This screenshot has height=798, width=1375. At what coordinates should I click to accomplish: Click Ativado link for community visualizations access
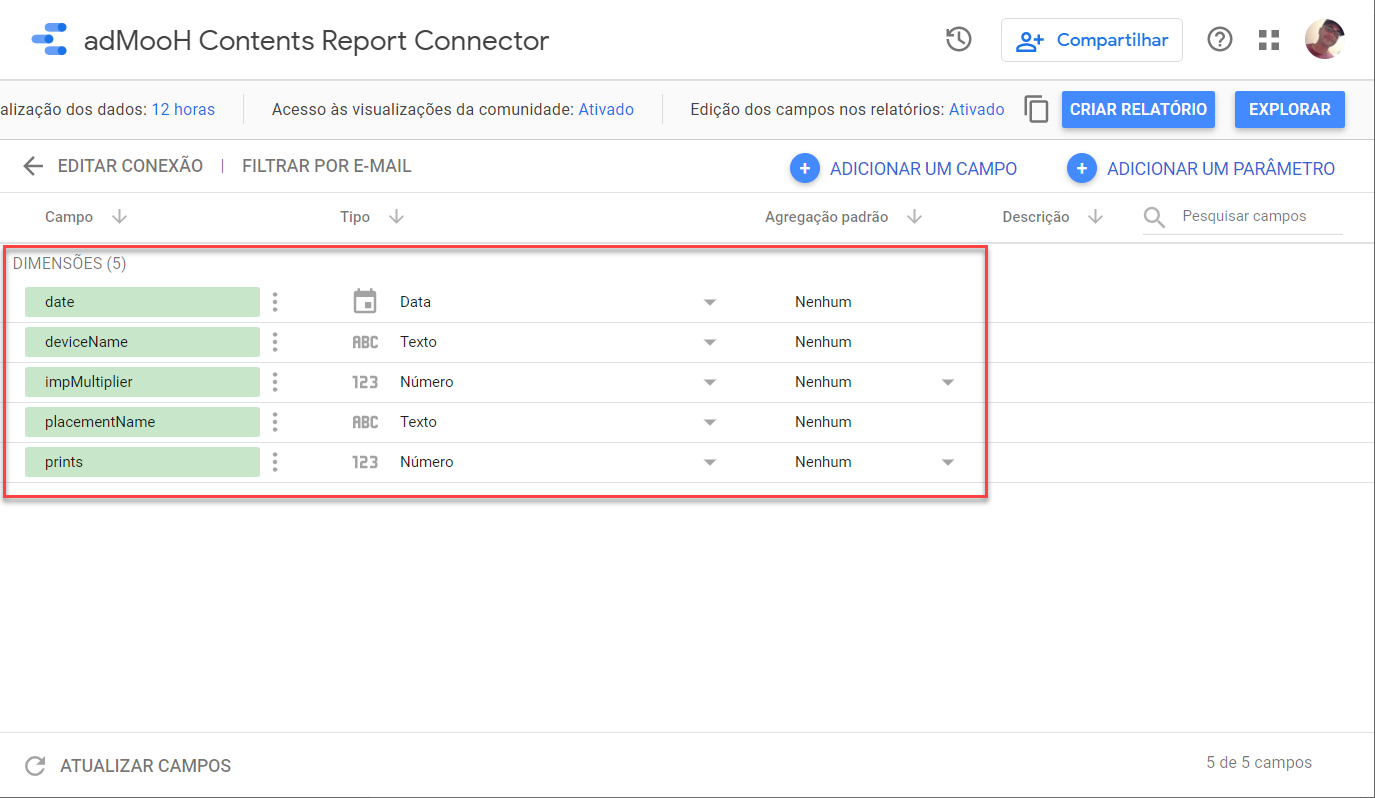pos(606,110)
